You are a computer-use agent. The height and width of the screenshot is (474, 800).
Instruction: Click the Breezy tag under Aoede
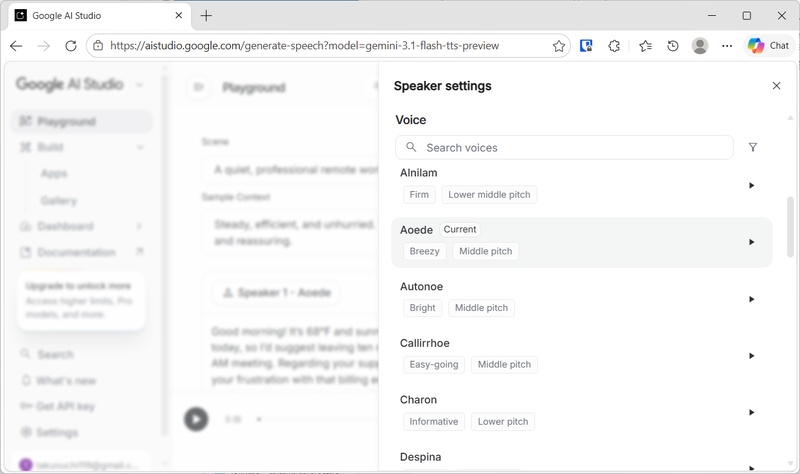tap(424, 251)
